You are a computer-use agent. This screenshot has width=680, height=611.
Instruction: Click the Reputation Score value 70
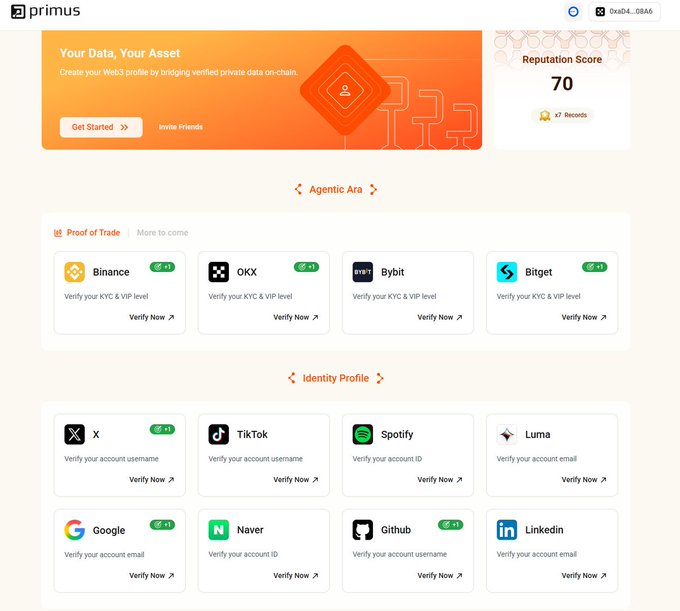562,84
